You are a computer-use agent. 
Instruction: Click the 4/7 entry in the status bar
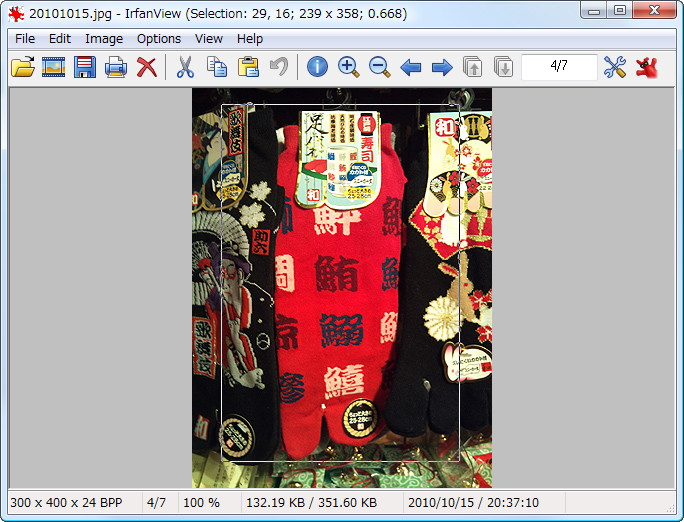tap(156, 502)
